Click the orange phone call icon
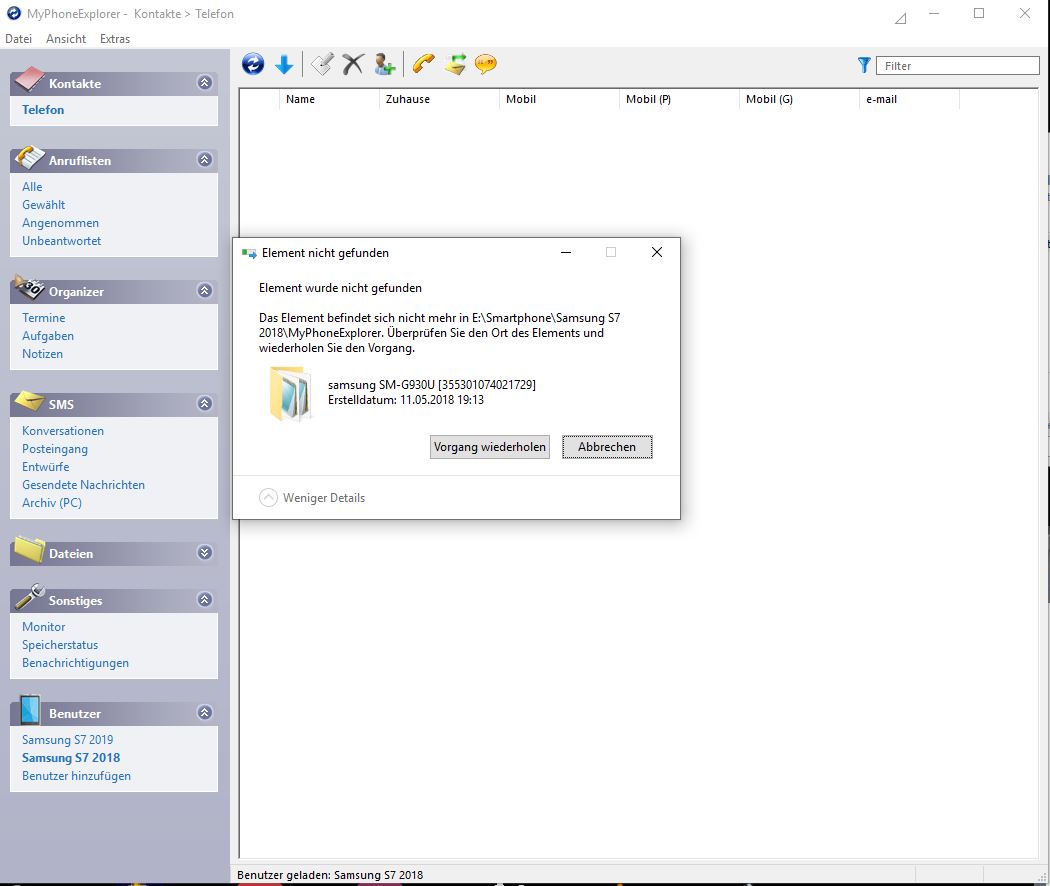The height and width of the screenshot is (886, 1050). click(423, 64)
